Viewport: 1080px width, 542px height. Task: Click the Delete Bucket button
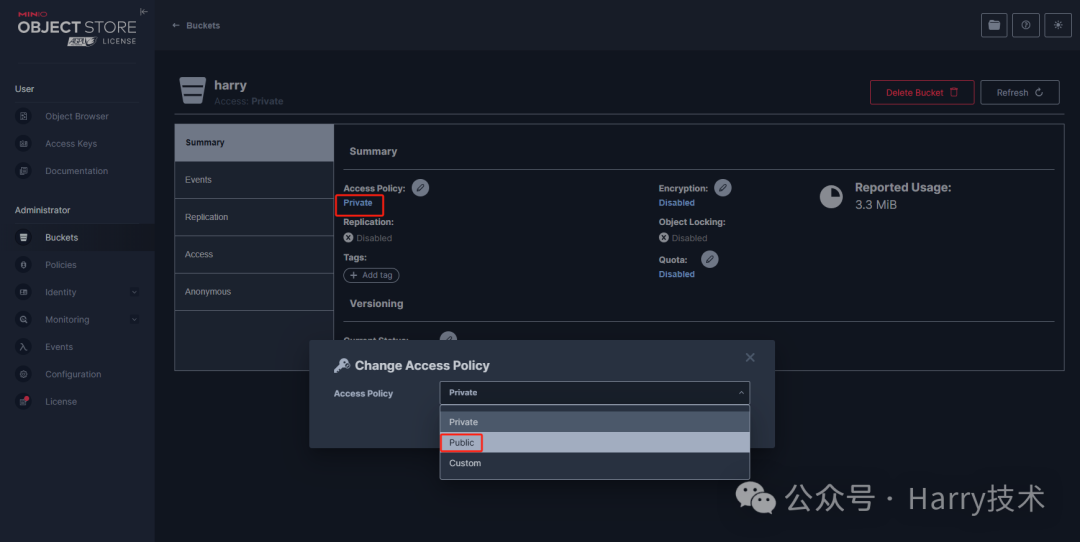click(921, 92)
